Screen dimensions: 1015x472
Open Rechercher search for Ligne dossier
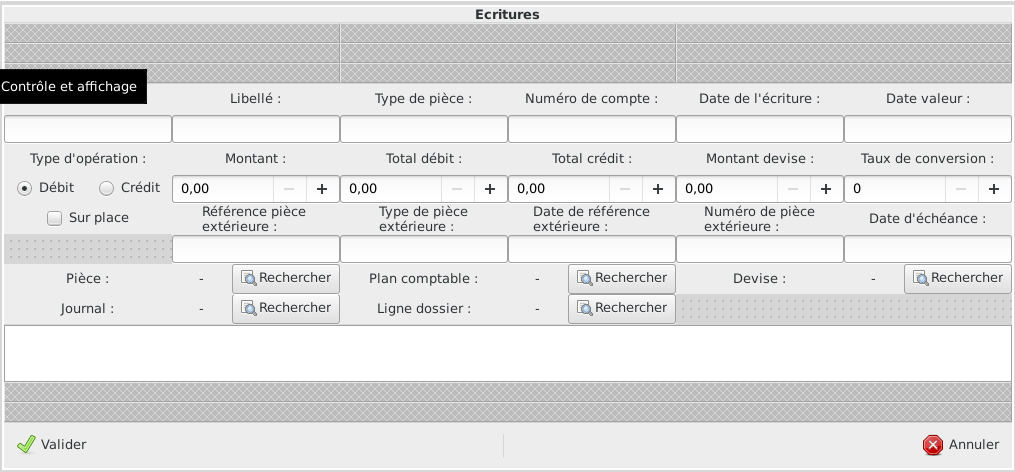pos(622,309)
